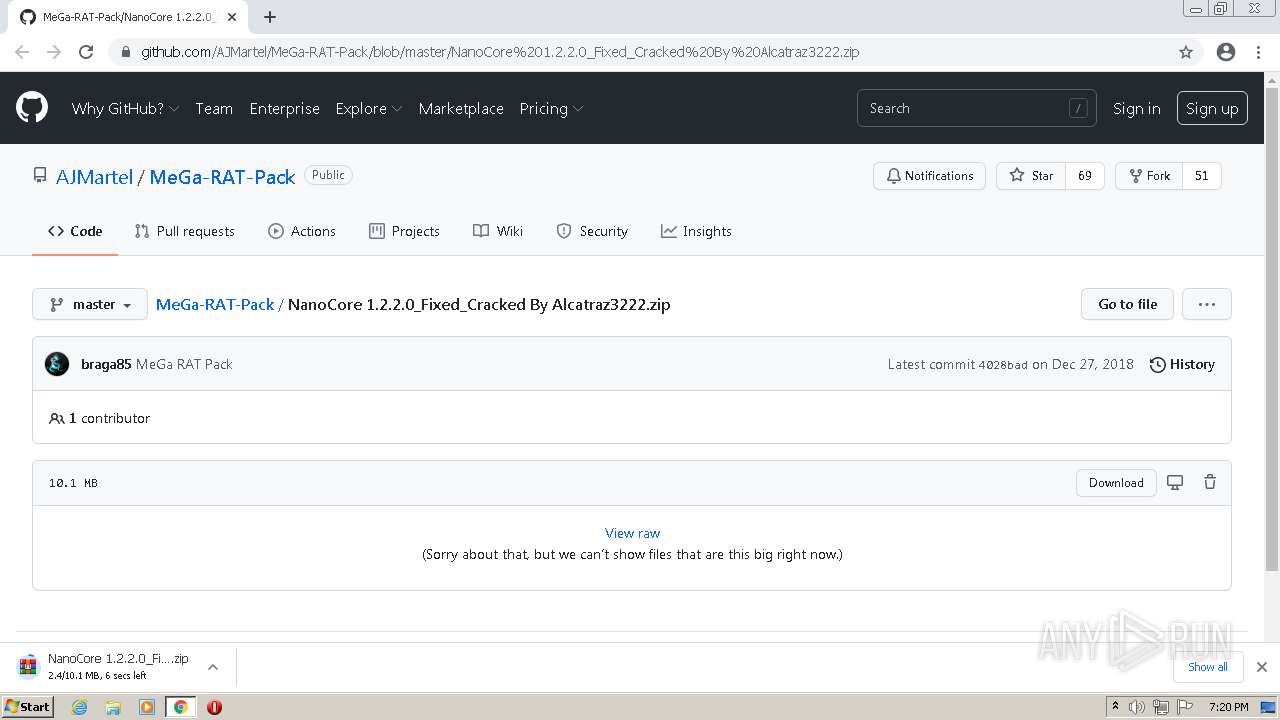Open download item options chevron
The width and height of the screenshot is (1280, 720).
(x=213, y=667)
